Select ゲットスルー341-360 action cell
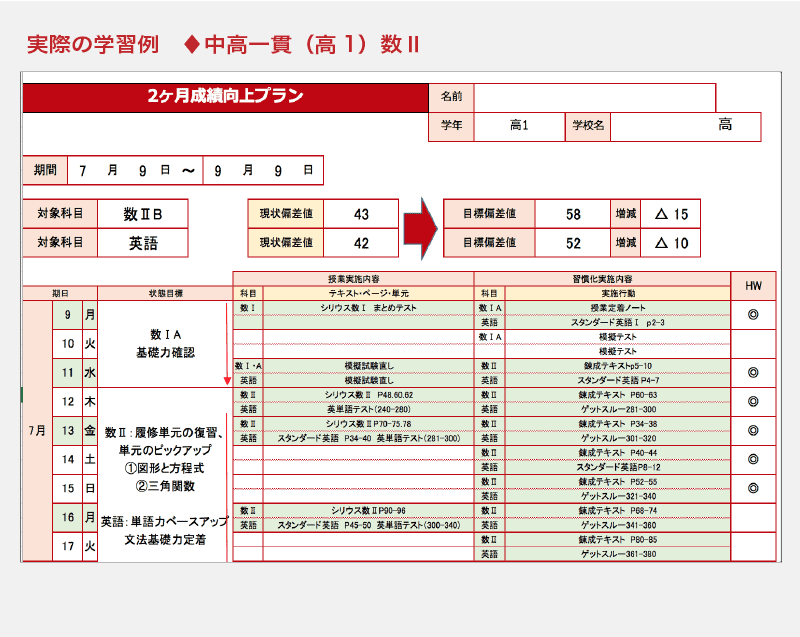The width and height of the screenshot is (800, 637). tap(618, 525)
